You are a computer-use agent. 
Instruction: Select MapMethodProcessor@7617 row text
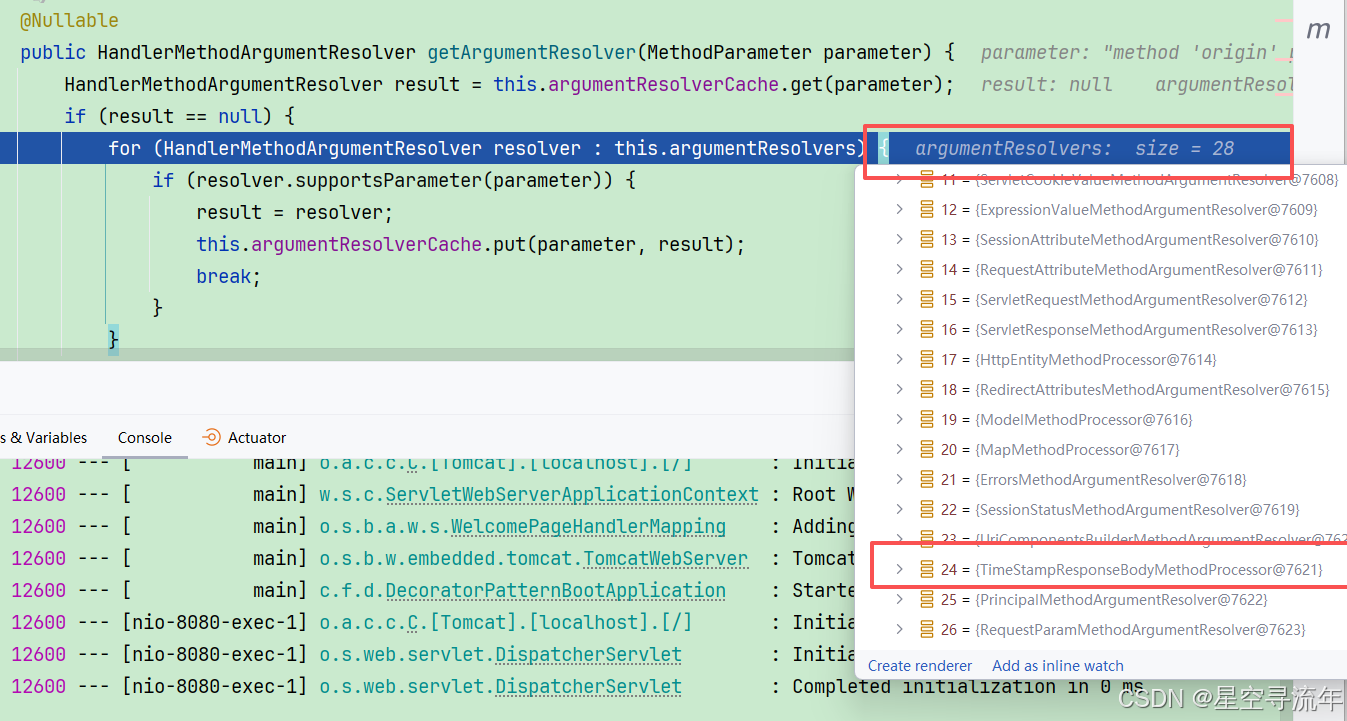(1078, 449)
